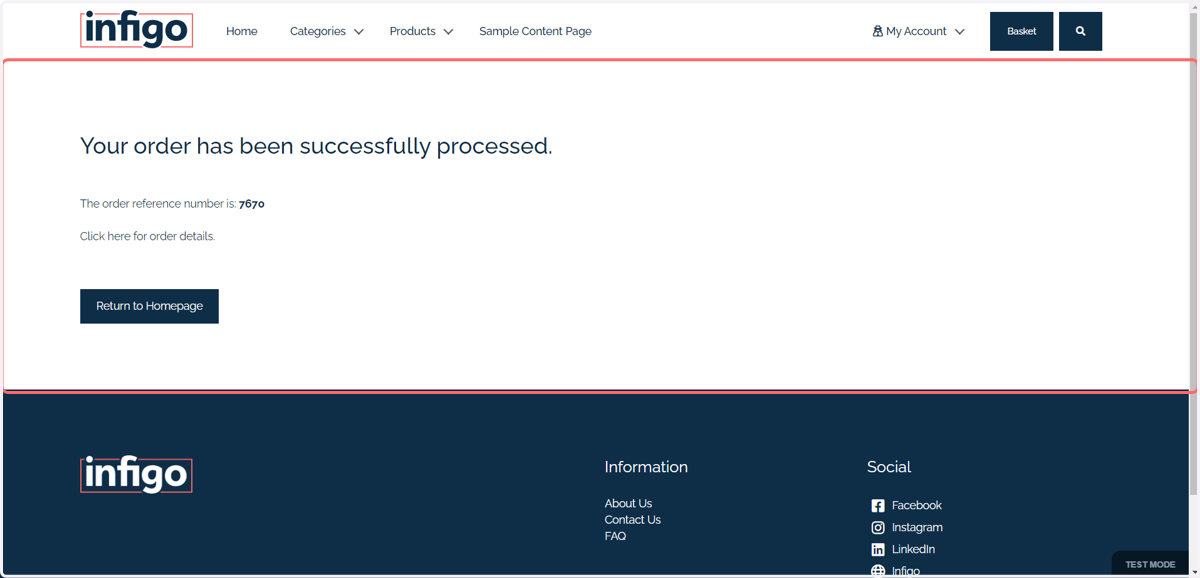Click order reference number 7670
Image resolution: width=1200 pixels, height=578 pixels.
coord(252,204)
